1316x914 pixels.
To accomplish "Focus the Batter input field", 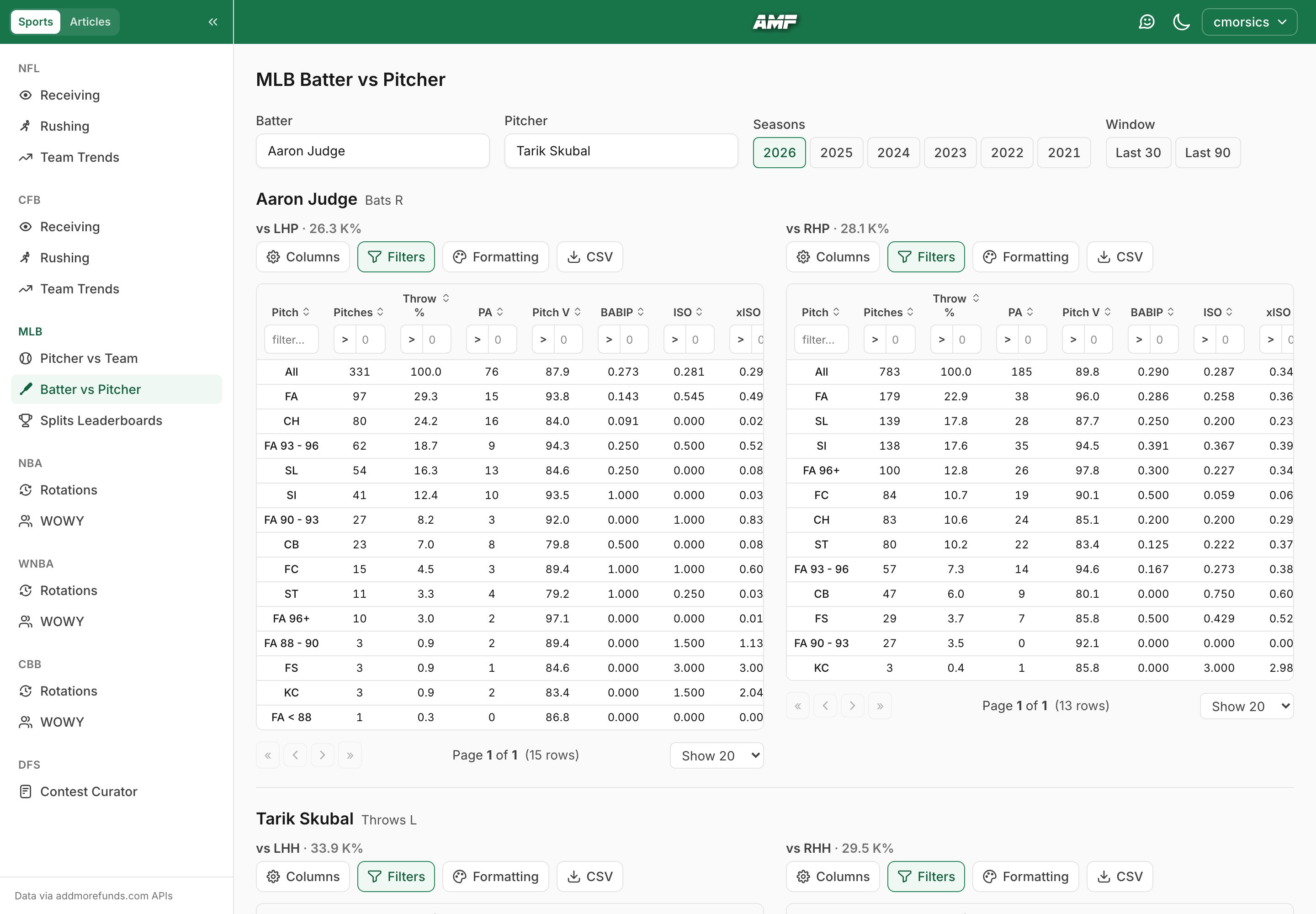I will (x=372, y=151).
